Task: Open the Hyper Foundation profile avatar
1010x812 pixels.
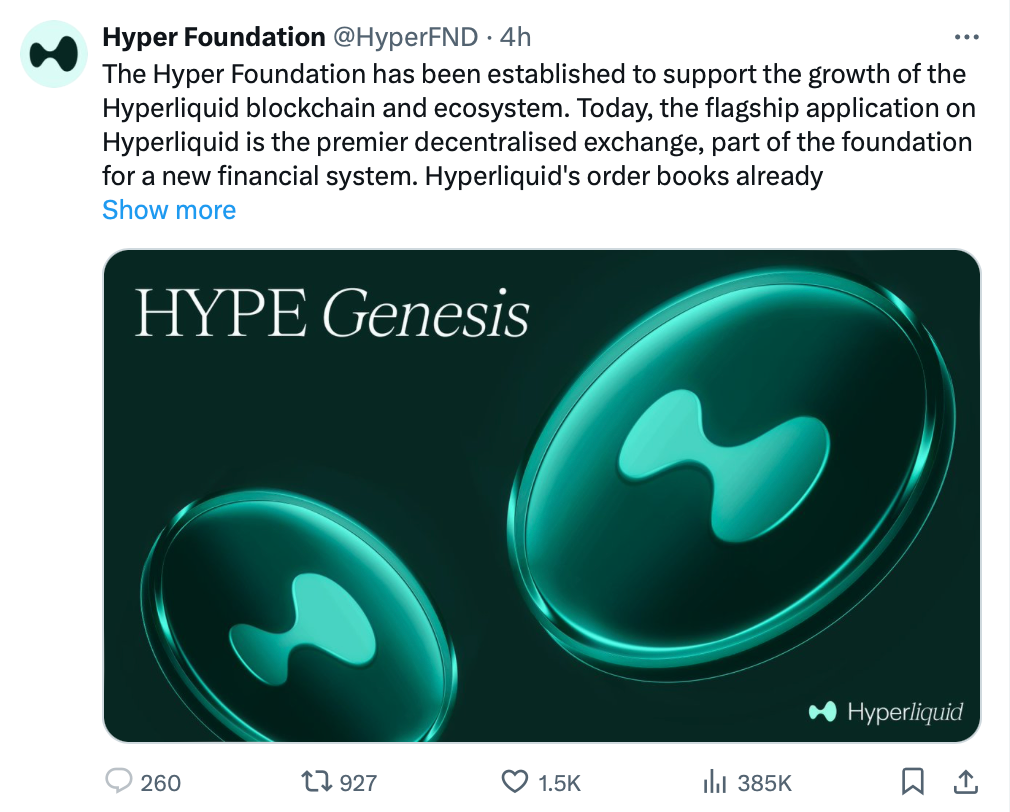Action: [x=54, y=54]
